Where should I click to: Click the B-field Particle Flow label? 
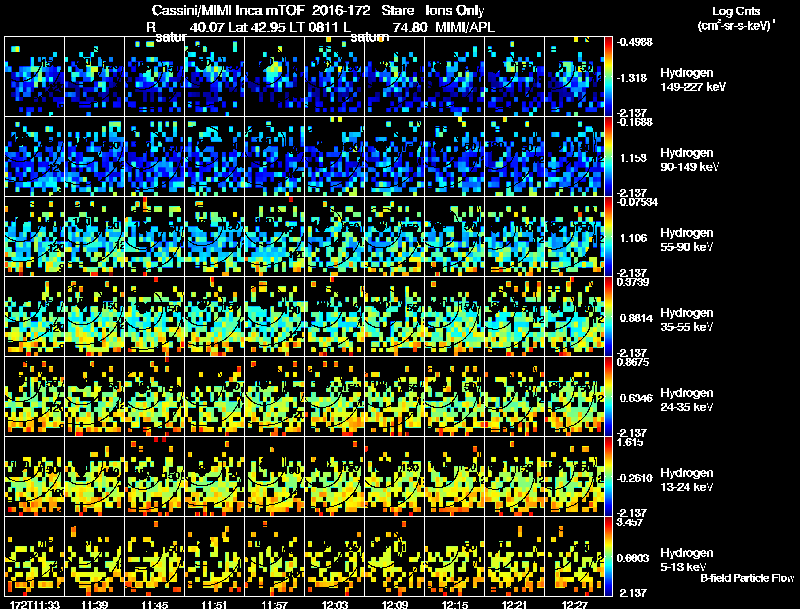coord(747,578)
